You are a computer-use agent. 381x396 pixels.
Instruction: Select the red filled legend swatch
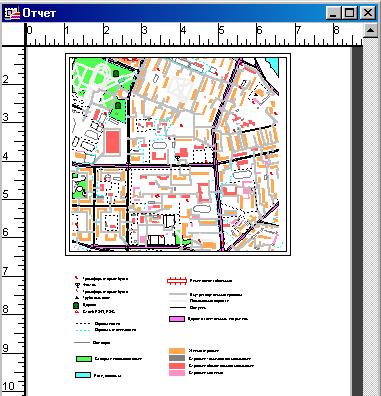click(177, 366)
